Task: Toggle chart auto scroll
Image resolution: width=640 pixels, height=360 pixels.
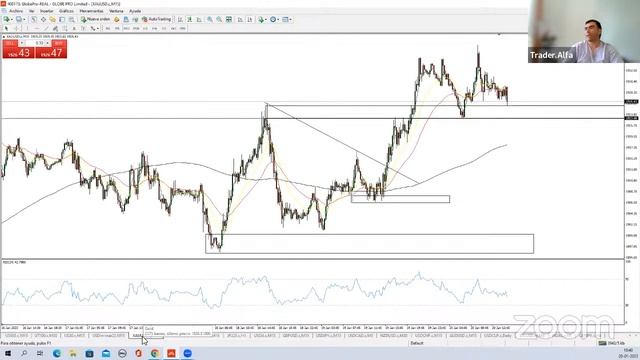Action: coord(240,19)
